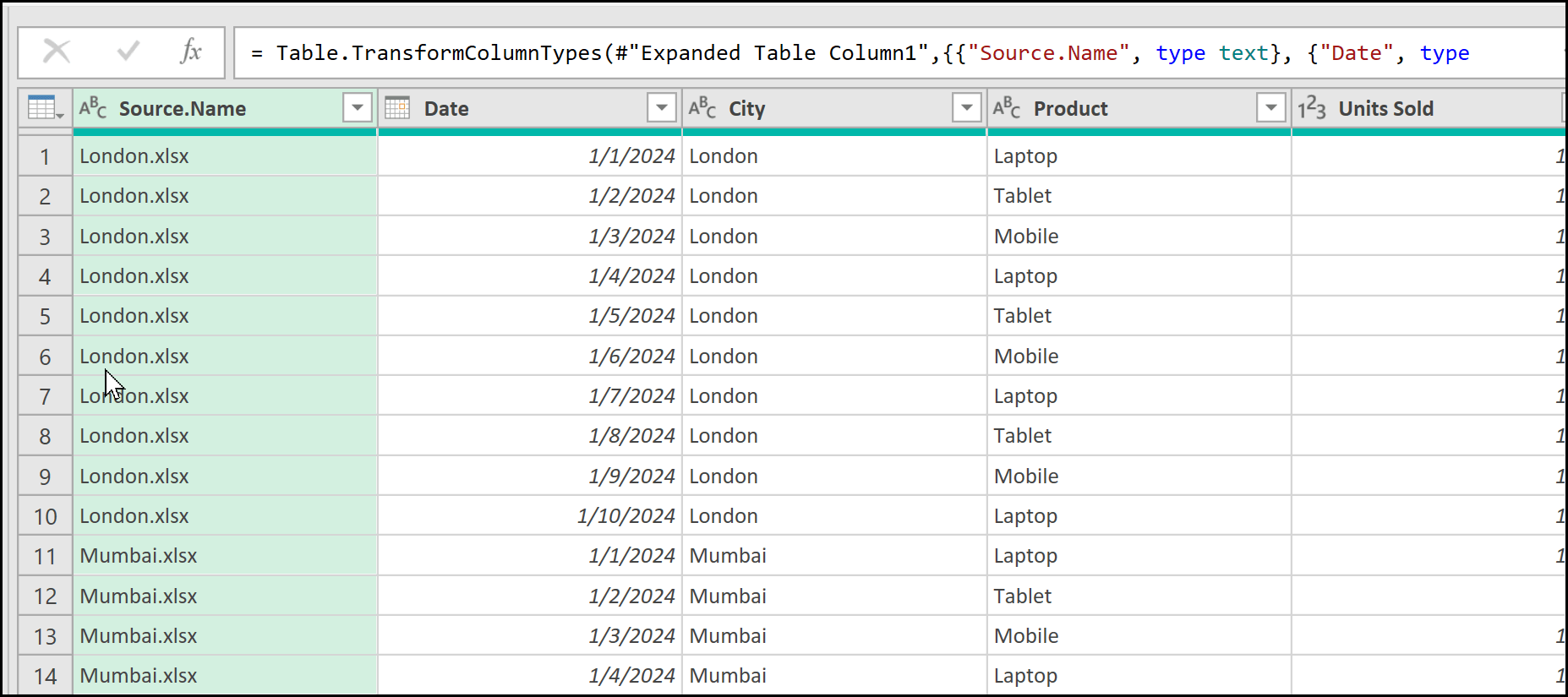Expand the City column filter dropdown

[x=966, y=108]
